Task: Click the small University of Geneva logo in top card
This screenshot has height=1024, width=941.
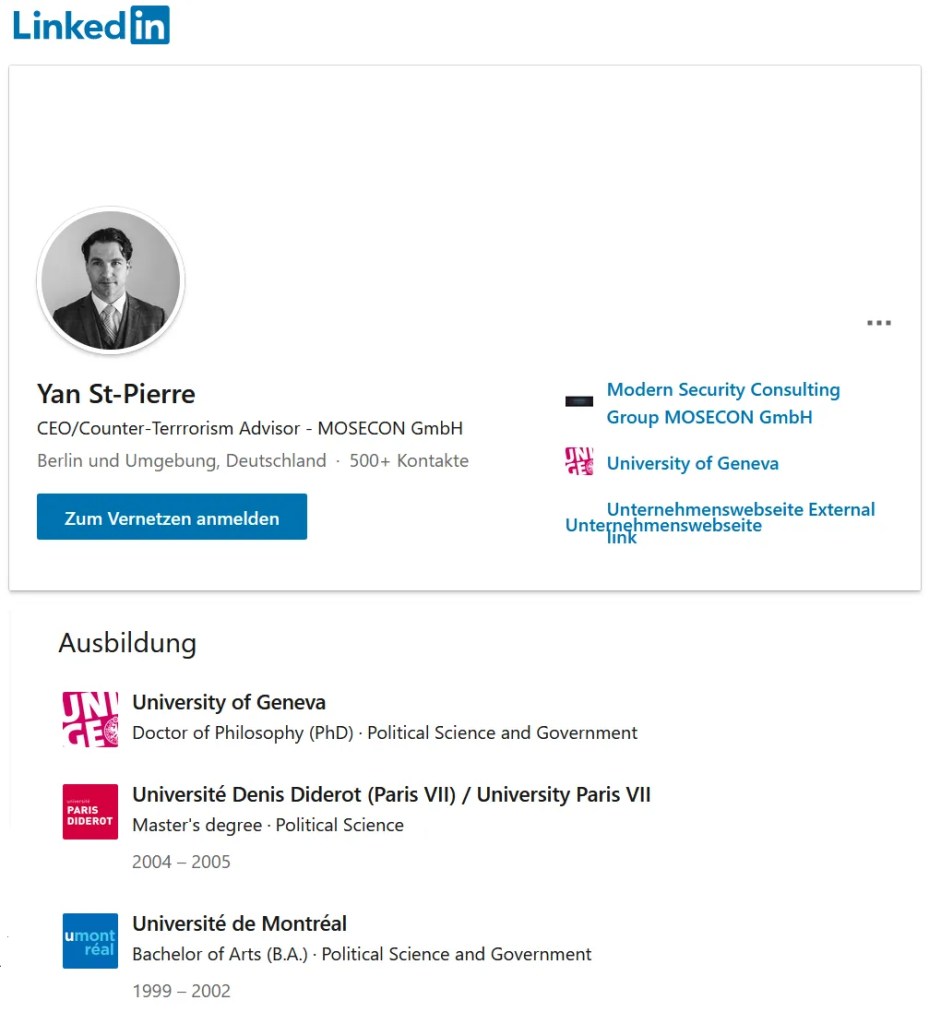Action: pos(579,461)
